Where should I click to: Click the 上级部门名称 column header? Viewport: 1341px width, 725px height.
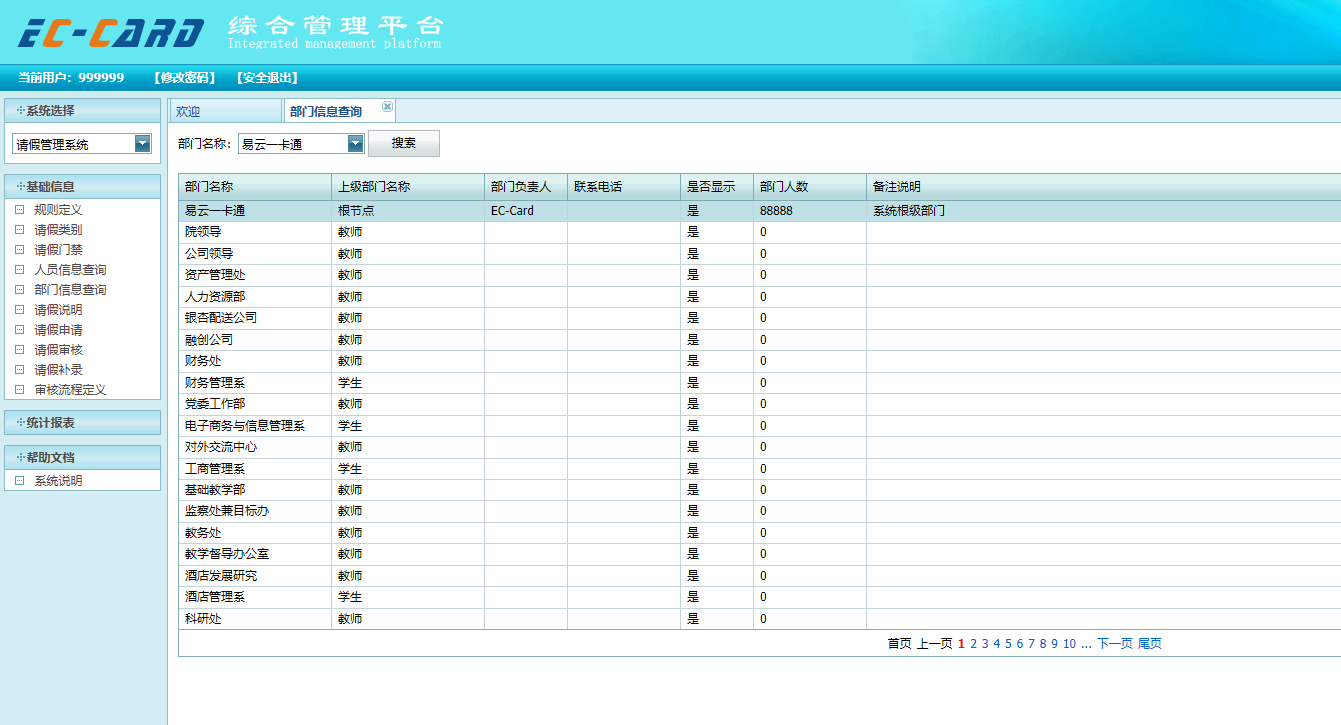tap(408, 187)
